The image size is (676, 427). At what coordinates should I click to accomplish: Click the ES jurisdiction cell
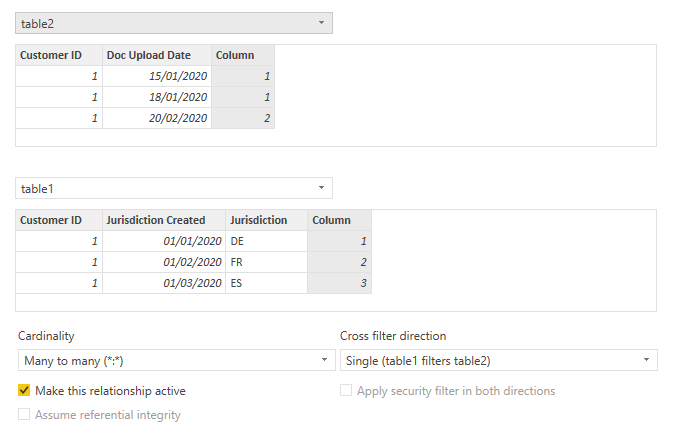tap(266, 283)
